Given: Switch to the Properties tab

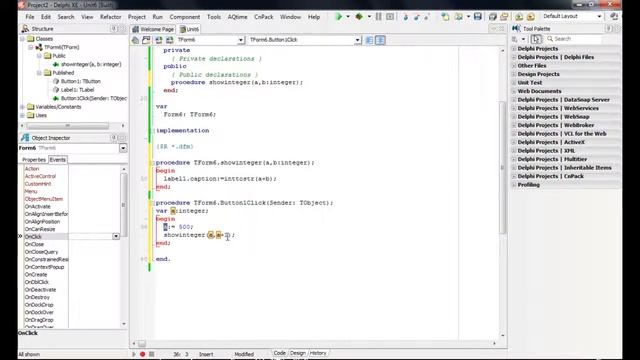Looking at the screenshot, I should (34, 160).
